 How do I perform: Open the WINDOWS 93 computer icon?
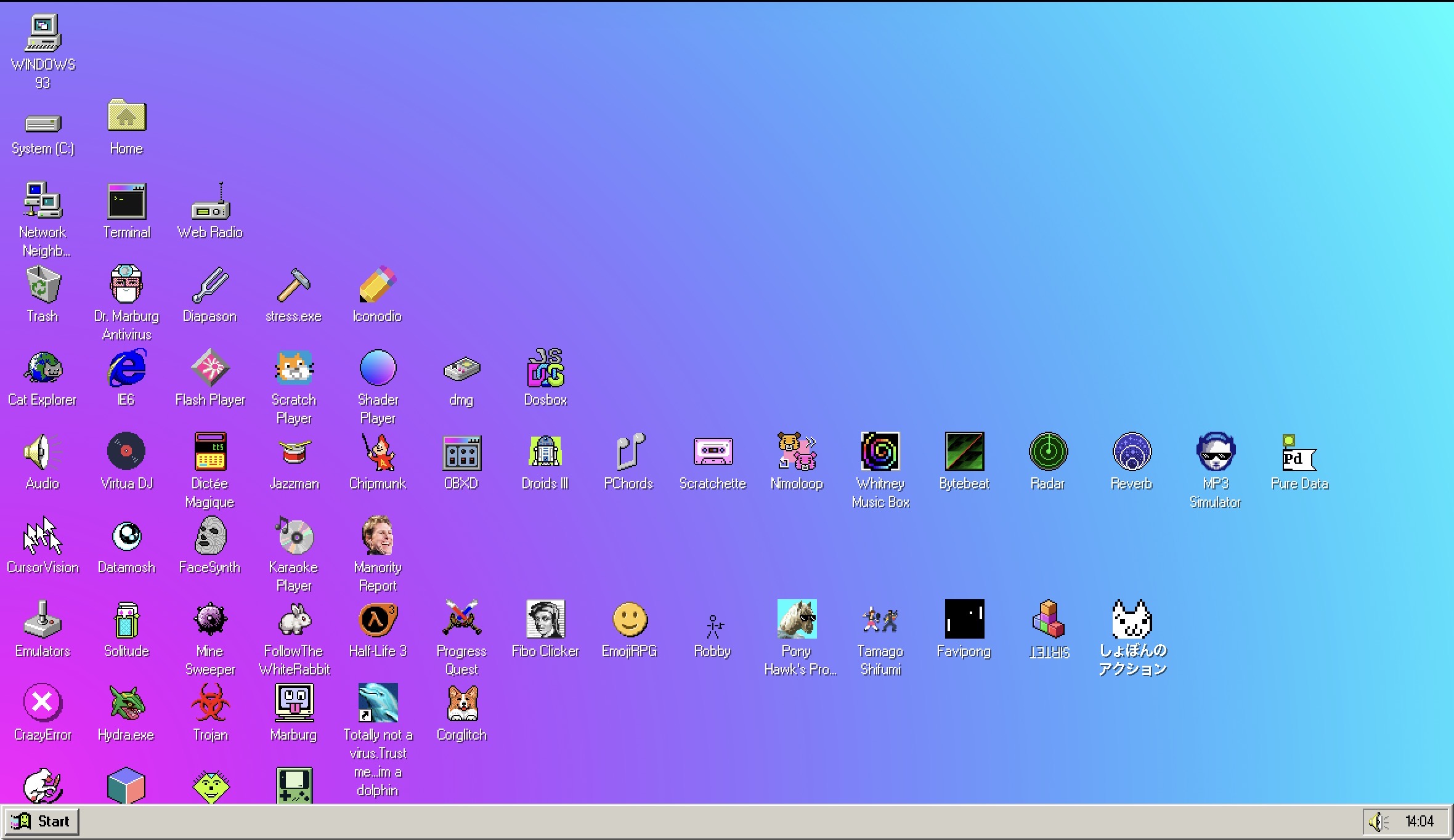click(x=43, y=33)
